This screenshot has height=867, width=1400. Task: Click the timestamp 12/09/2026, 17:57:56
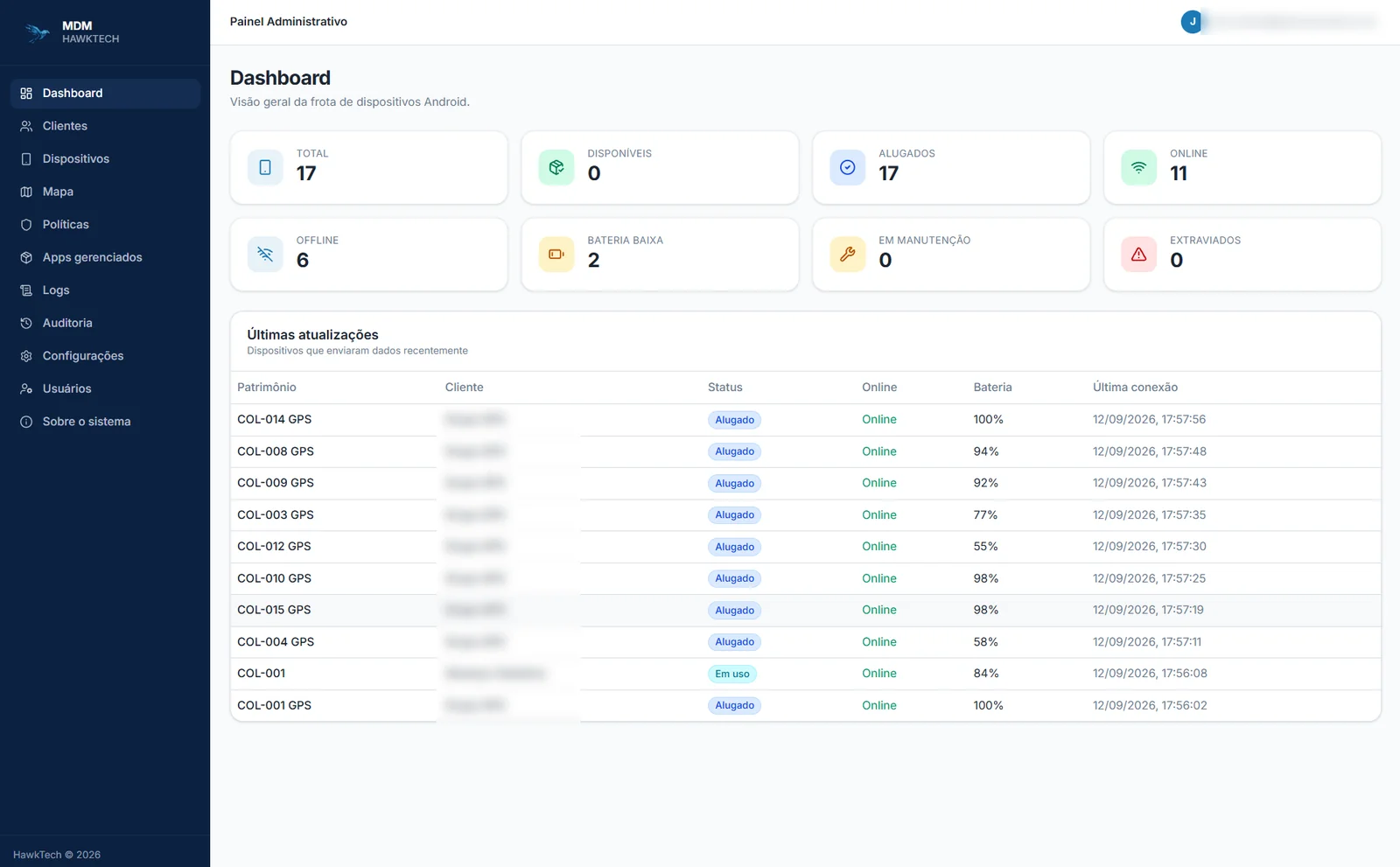click(1149, 420)
